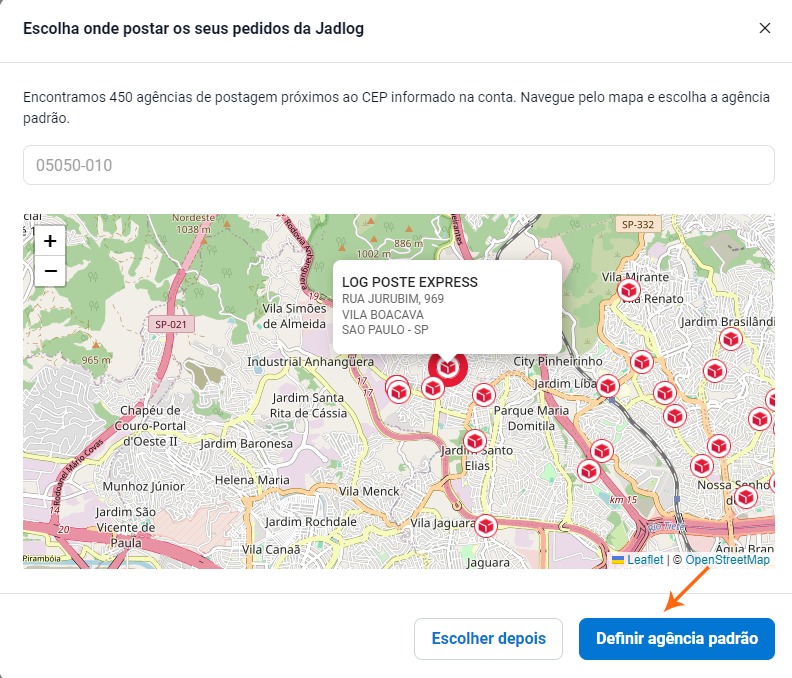Select the selected LOG POSTE EXPRESS marker
Viewport: 792px width, 678px height.
click(448, 367)
